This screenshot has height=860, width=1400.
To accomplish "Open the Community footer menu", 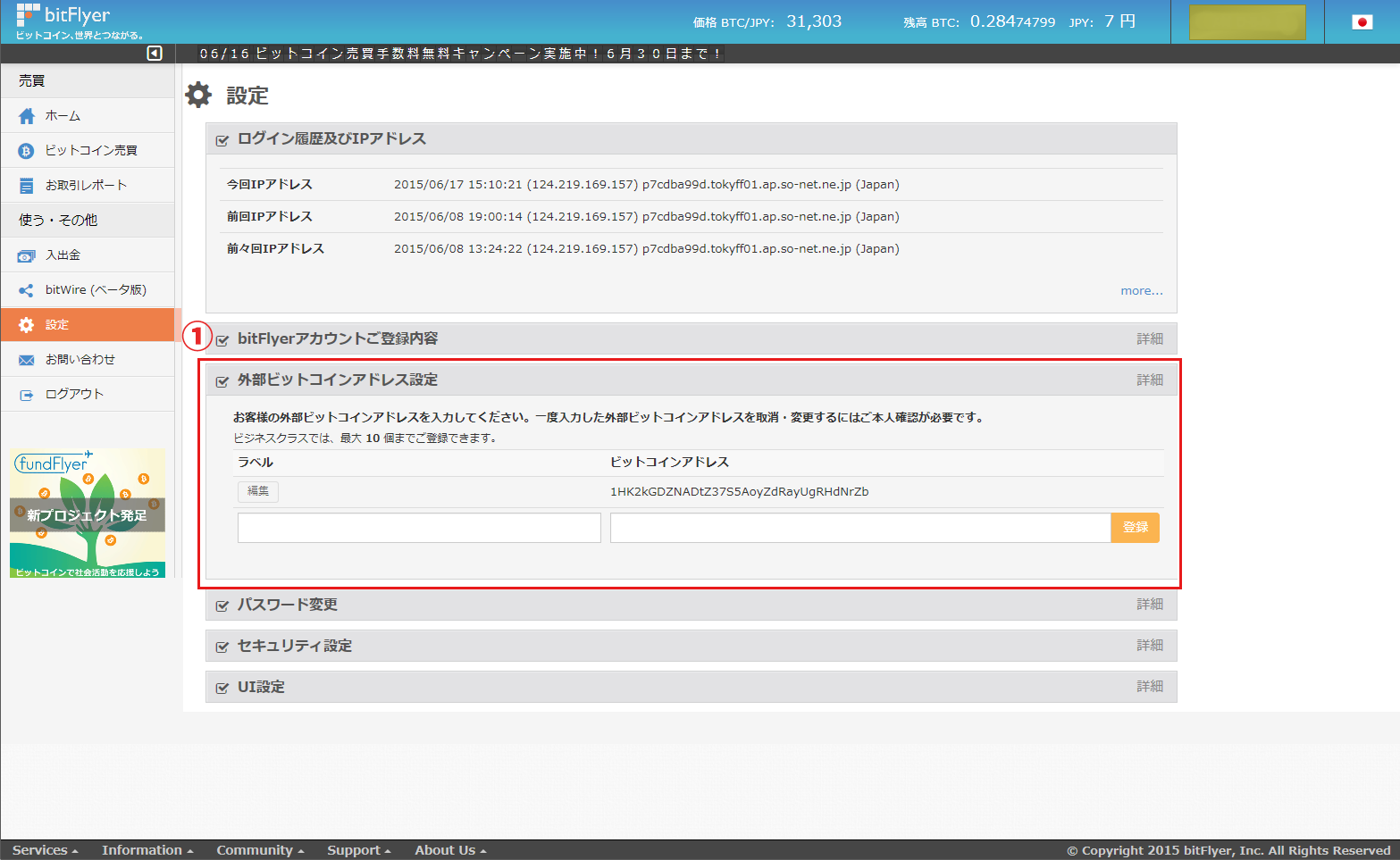I will coord(260,850).
